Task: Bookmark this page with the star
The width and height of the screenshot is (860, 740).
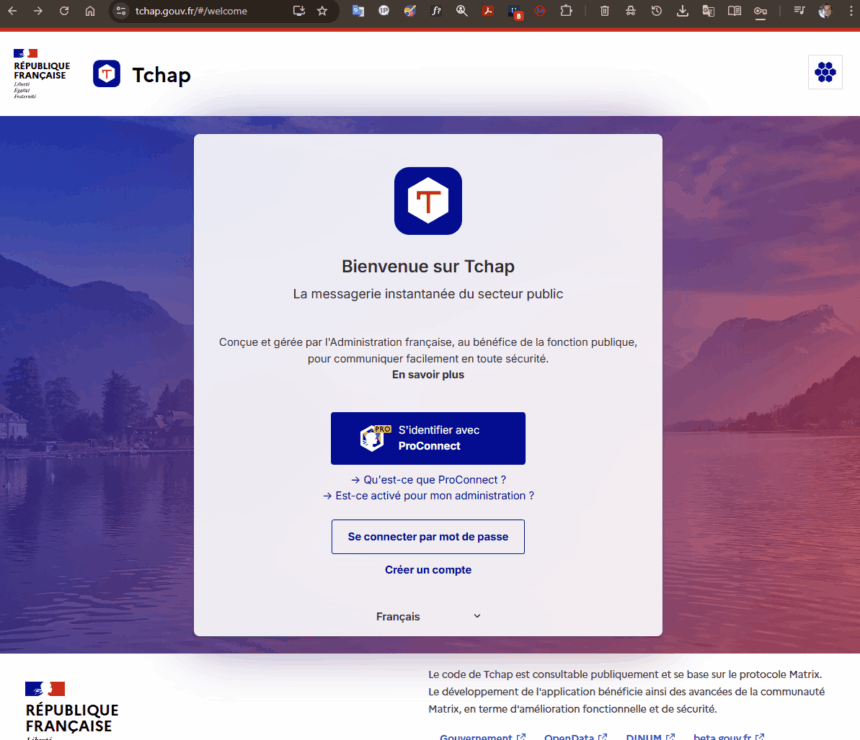Action: 322,10
